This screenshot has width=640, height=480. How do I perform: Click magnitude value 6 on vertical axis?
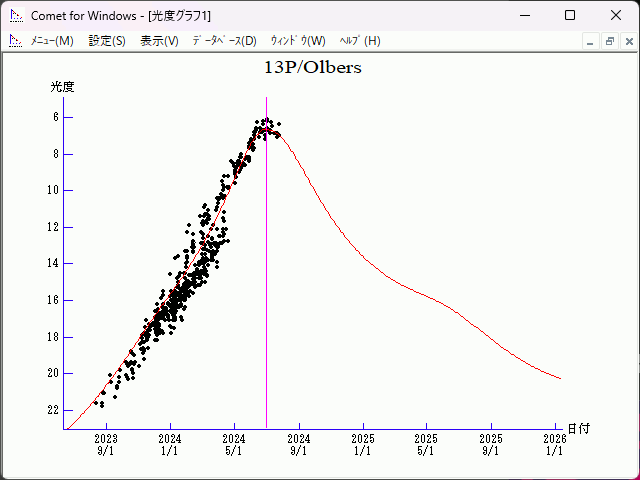pyautogui.click(x=56, y=117)
